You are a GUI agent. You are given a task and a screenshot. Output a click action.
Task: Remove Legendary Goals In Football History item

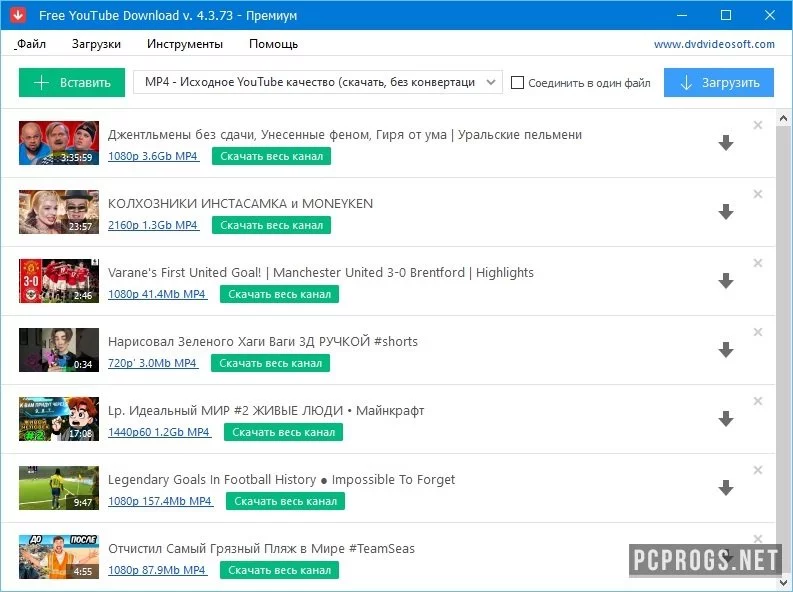(758, 470)
